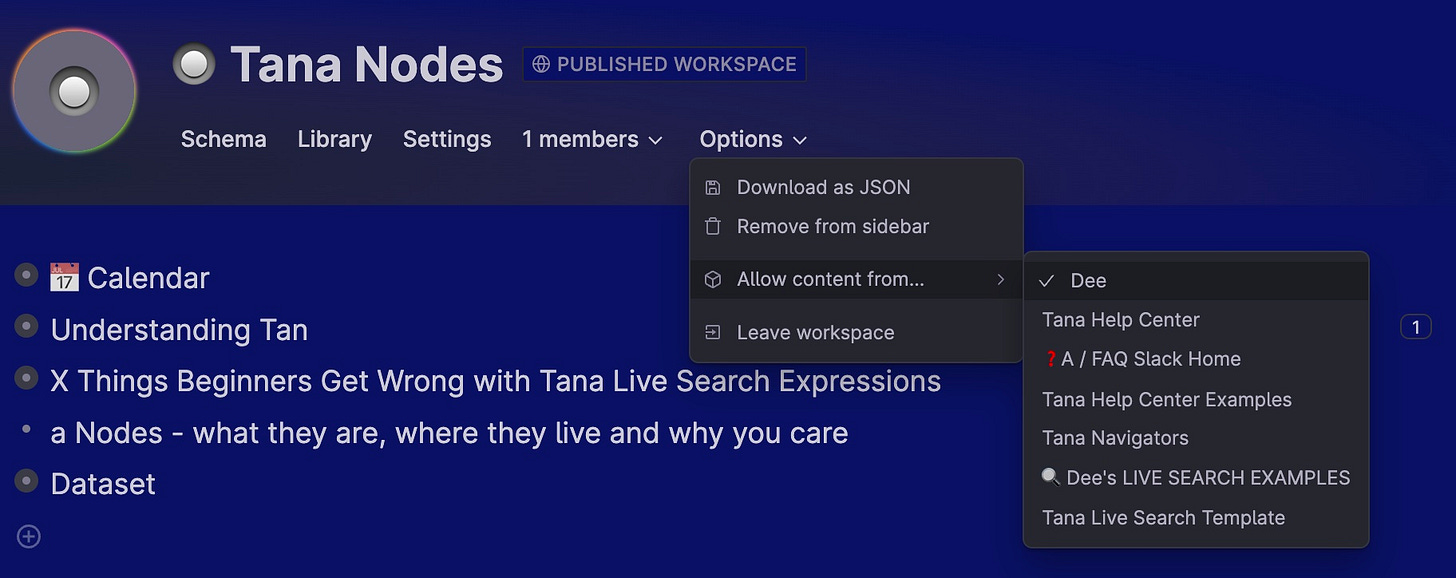Click the exit icon beside Leave workspace
Image resolution: width=1456 pixels, height=578 pixels.
tap(713, 333)
